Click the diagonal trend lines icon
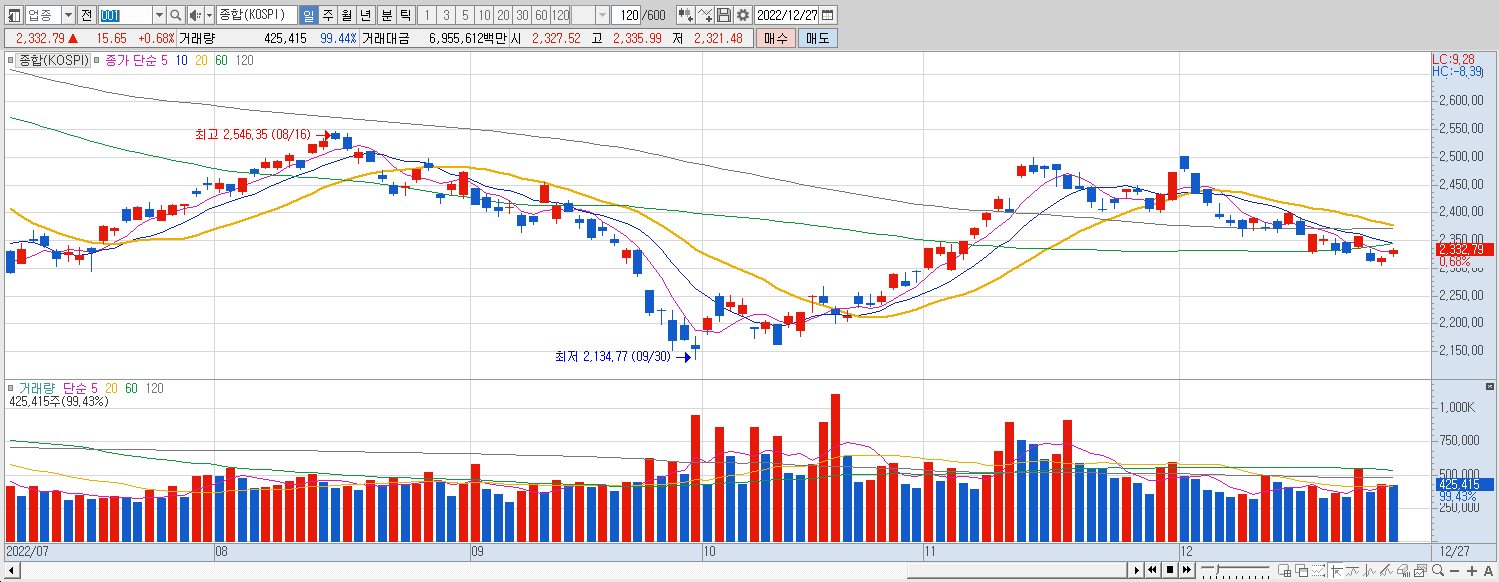 click(1386, 570)
